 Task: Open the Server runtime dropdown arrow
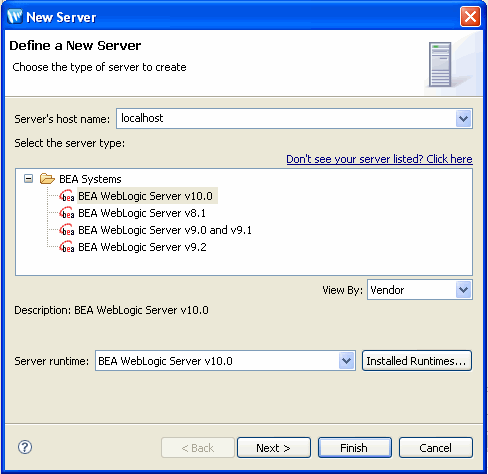coord(346,361)
